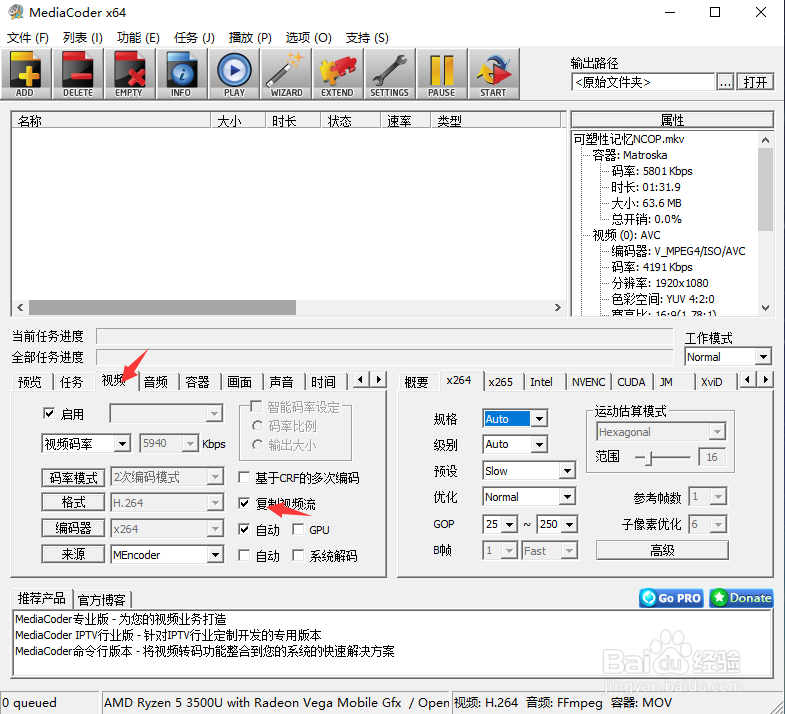
Task: Click properties panel scroll down arrow
Action: (x=765, y=308)
